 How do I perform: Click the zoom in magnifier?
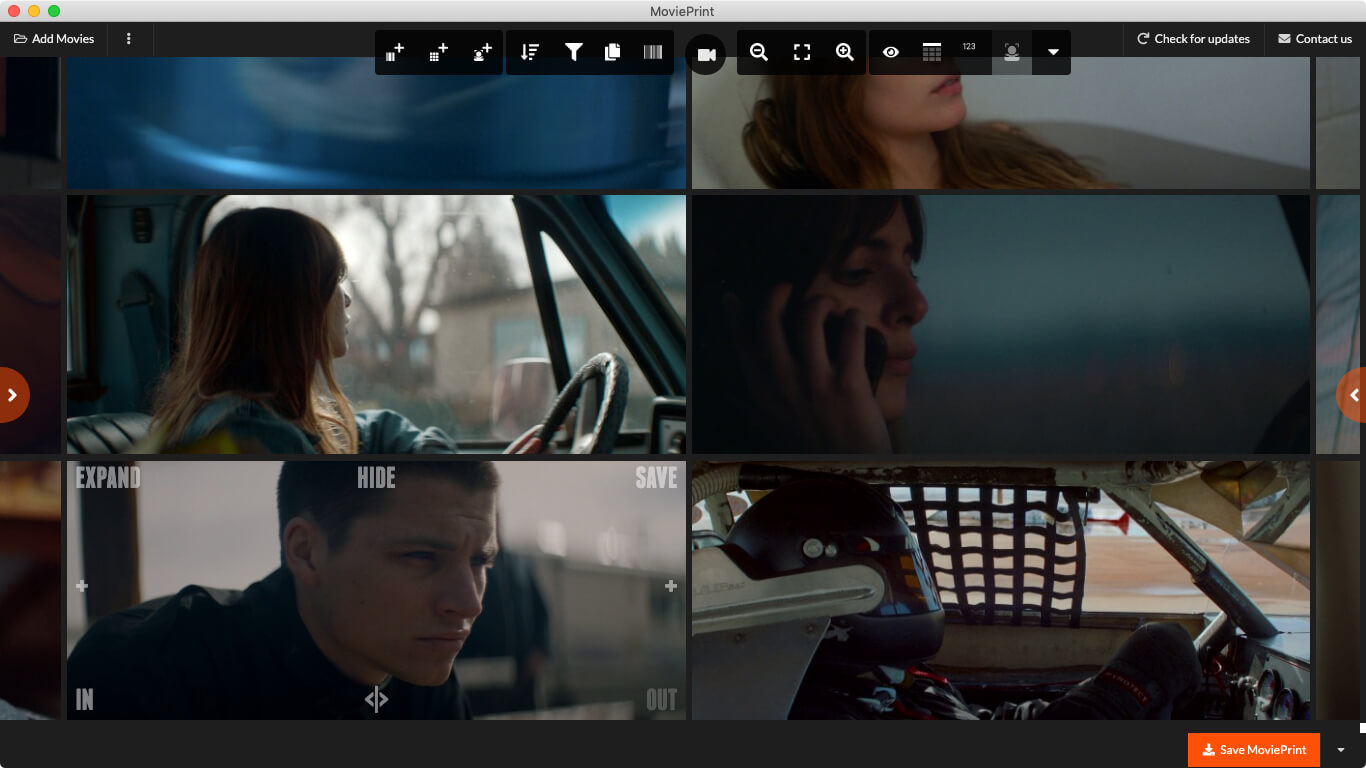(845, 52)
